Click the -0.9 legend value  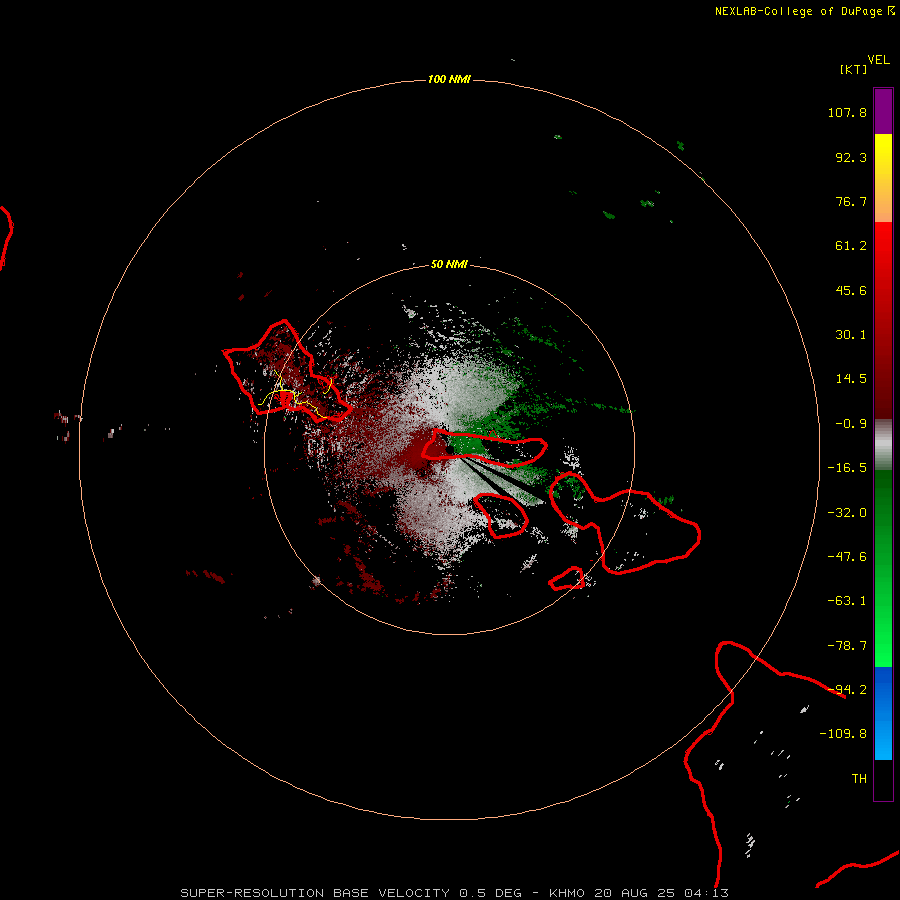(x=851, y=424)
